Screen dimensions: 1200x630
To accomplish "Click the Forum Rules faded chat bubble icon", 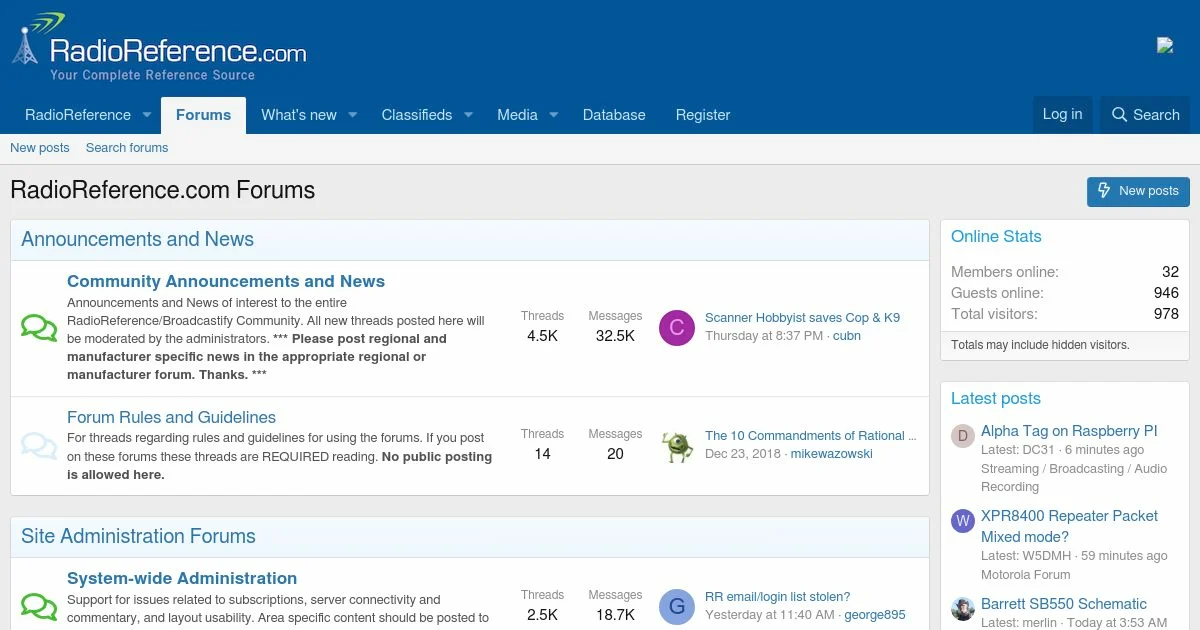I will (x=39, y=446).
